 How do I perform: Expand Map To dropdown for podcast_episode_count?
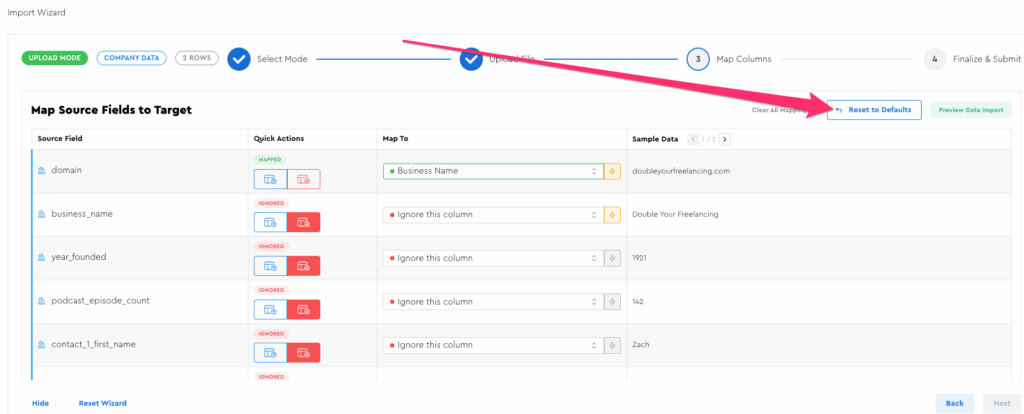(492, 301)
